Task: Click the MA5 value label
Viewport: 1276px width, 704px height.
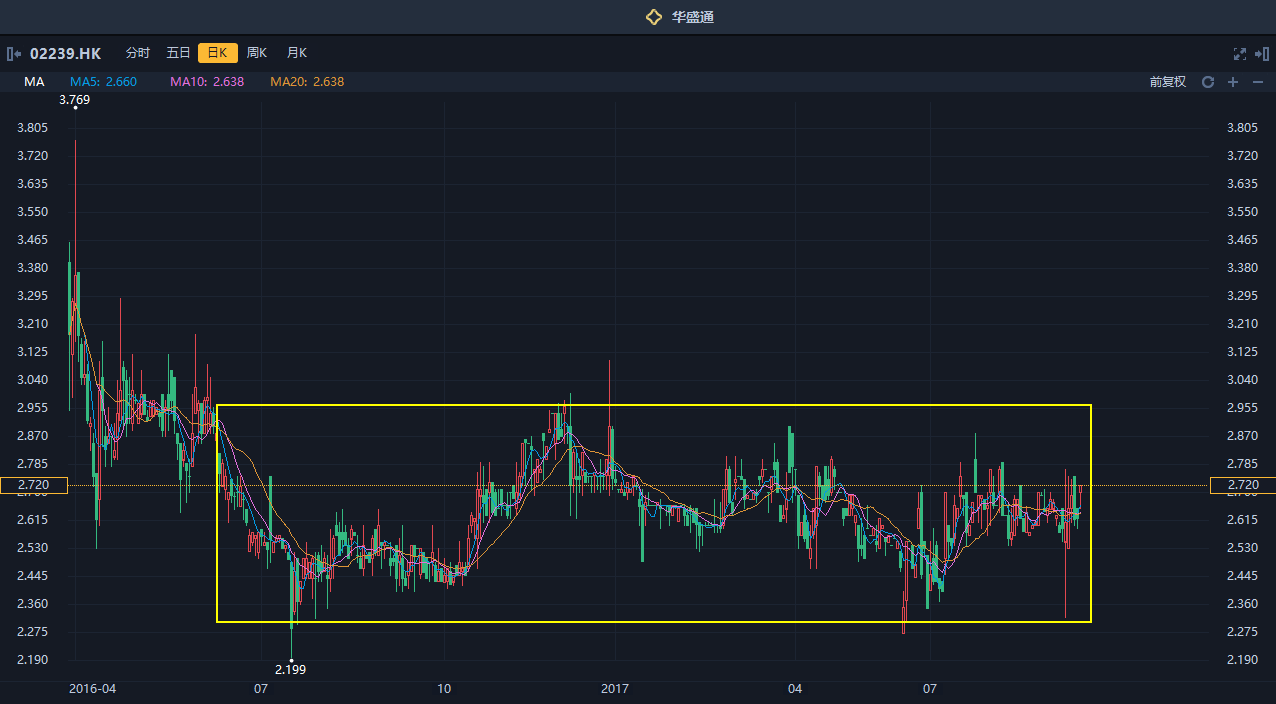Action: click(x=103, y=82)
